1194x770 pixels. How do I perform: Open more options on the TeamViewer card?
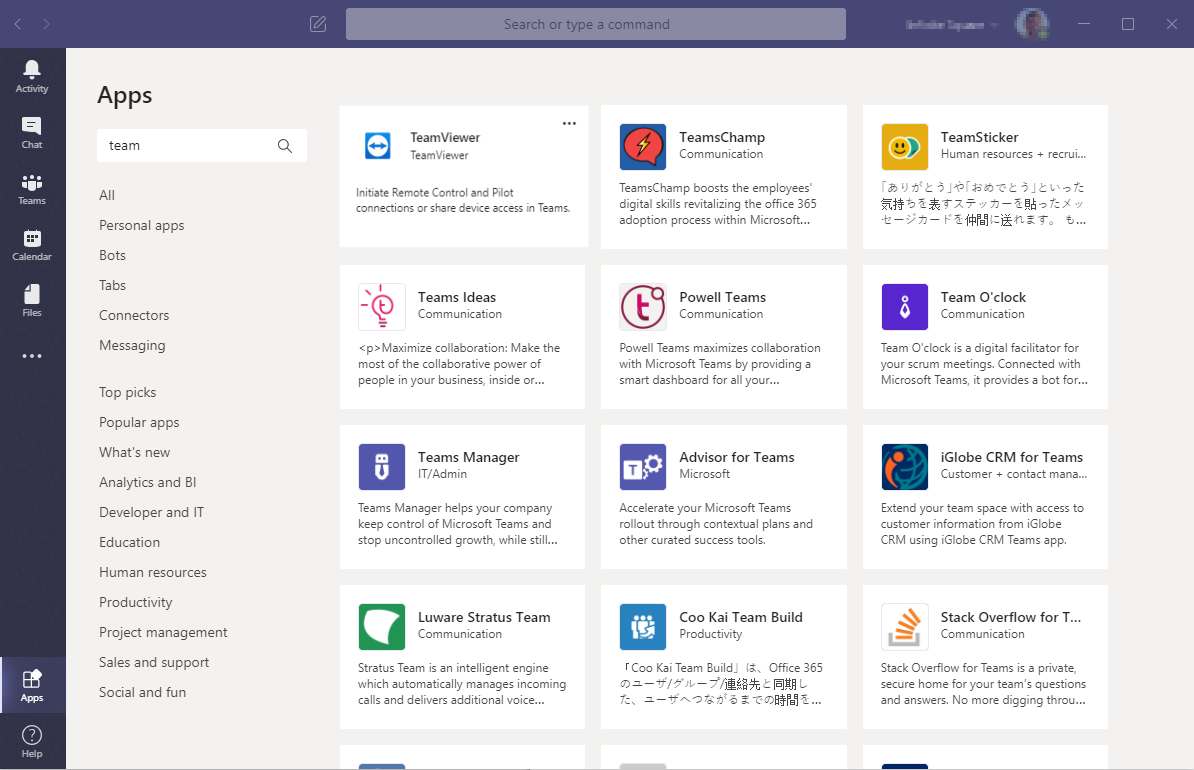(569, 123)
